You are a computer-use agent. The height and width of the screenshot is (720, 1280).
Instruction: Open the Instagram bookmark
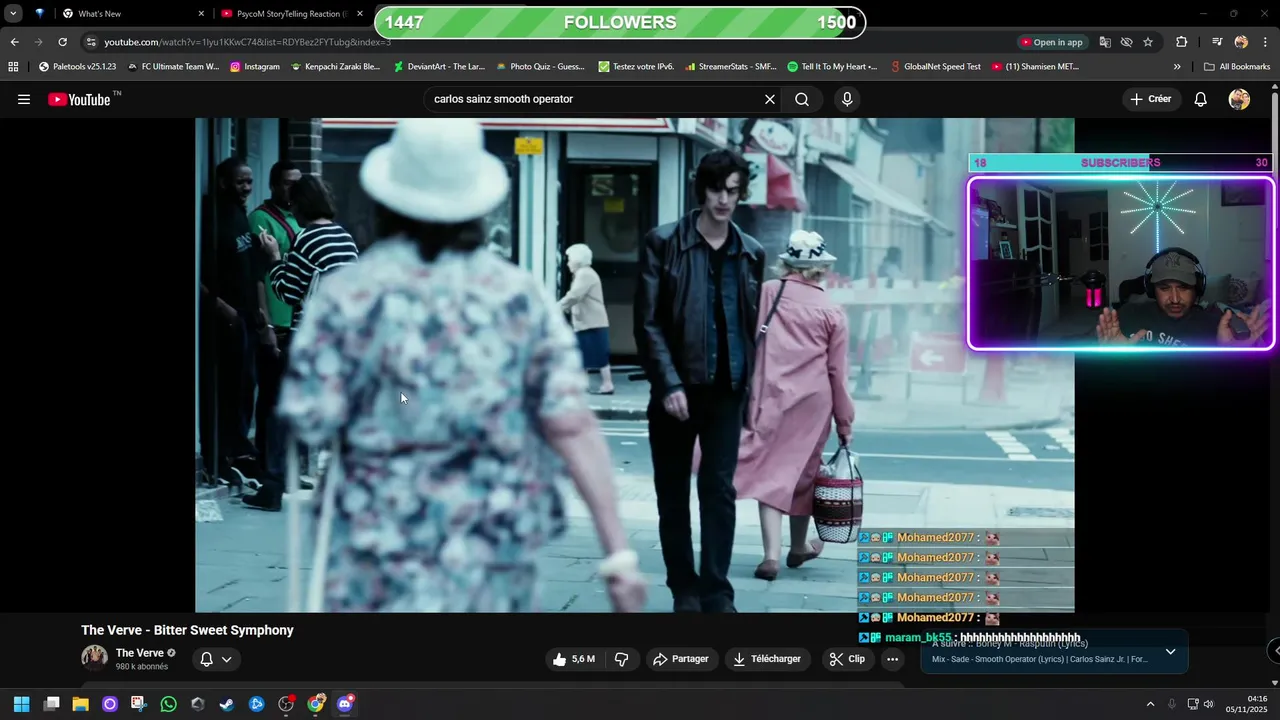pyautogui.click(x=255, y=67)
